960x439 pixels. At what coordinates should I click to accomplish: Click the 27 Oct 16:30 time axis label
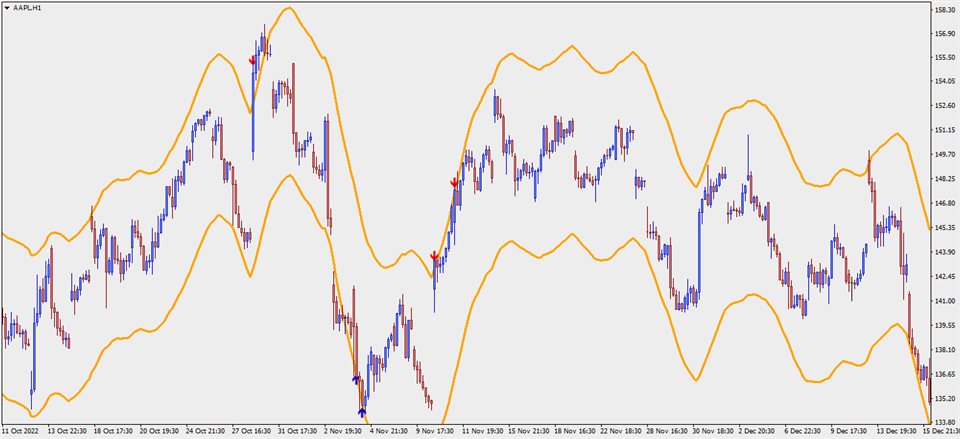pyautogui.click(x=250, y=431)
